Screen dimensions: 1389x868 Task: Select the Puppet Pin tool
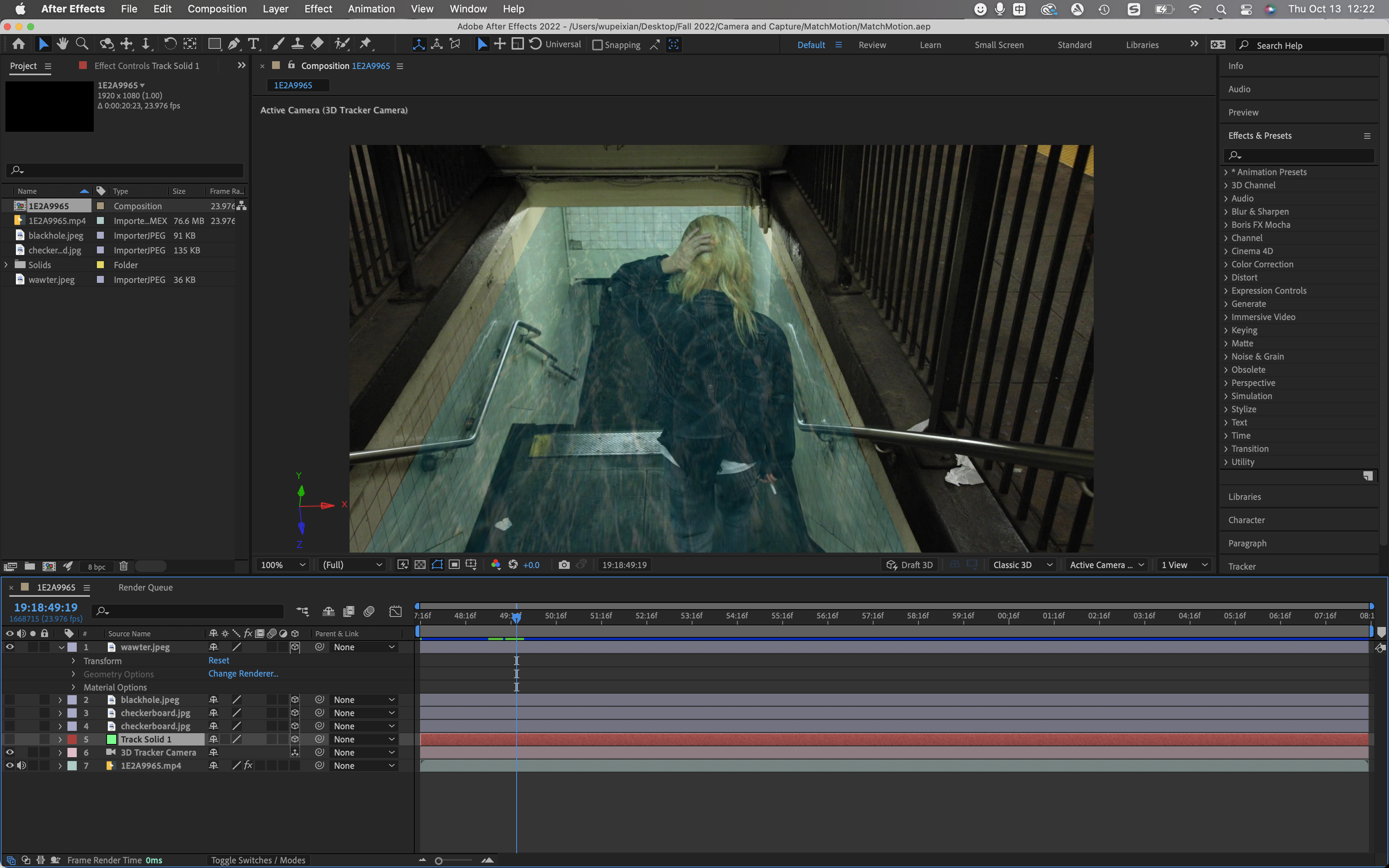(365, 44)
